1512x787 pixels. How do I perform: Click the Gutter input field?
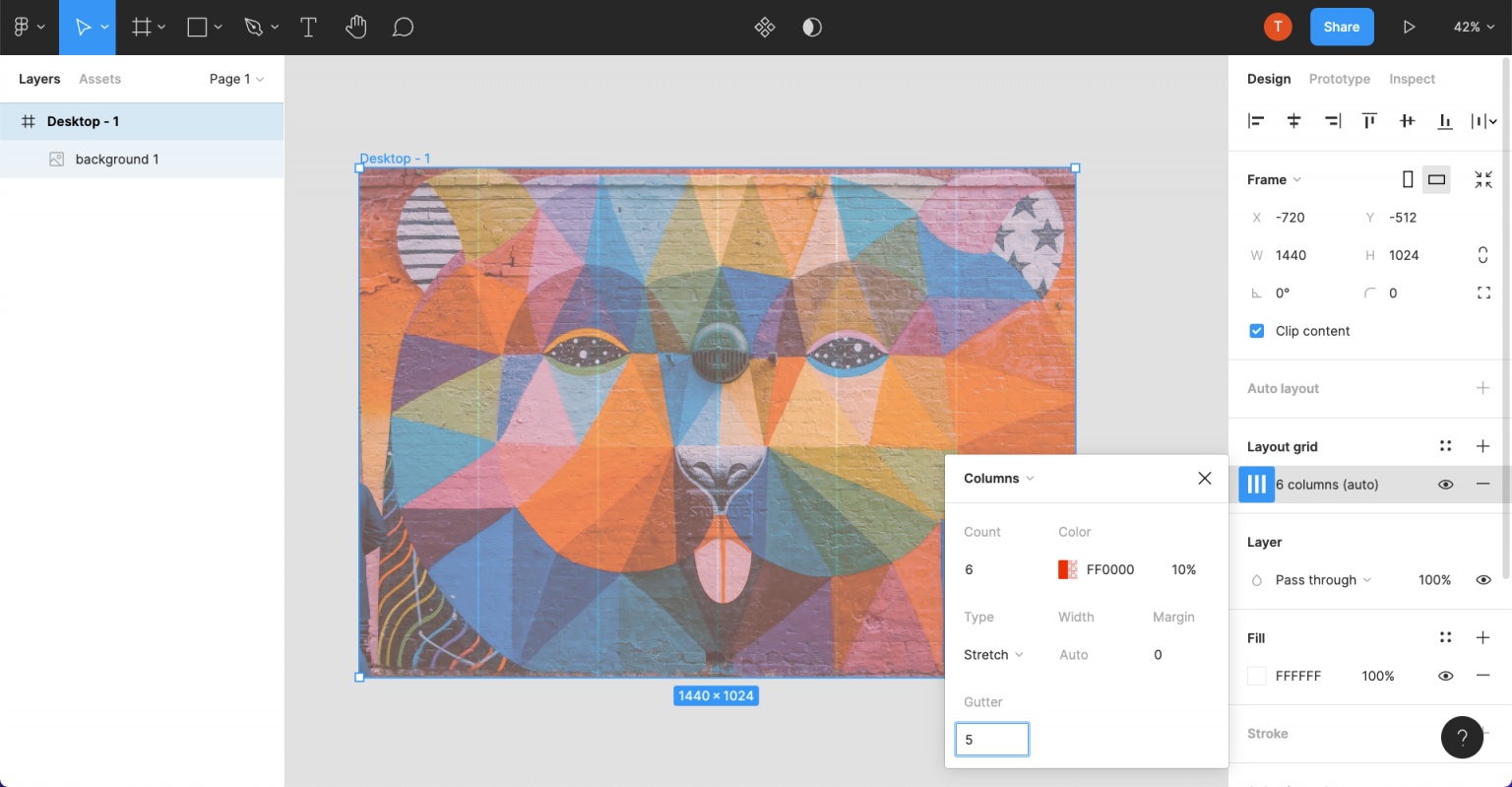click(991, 740)
